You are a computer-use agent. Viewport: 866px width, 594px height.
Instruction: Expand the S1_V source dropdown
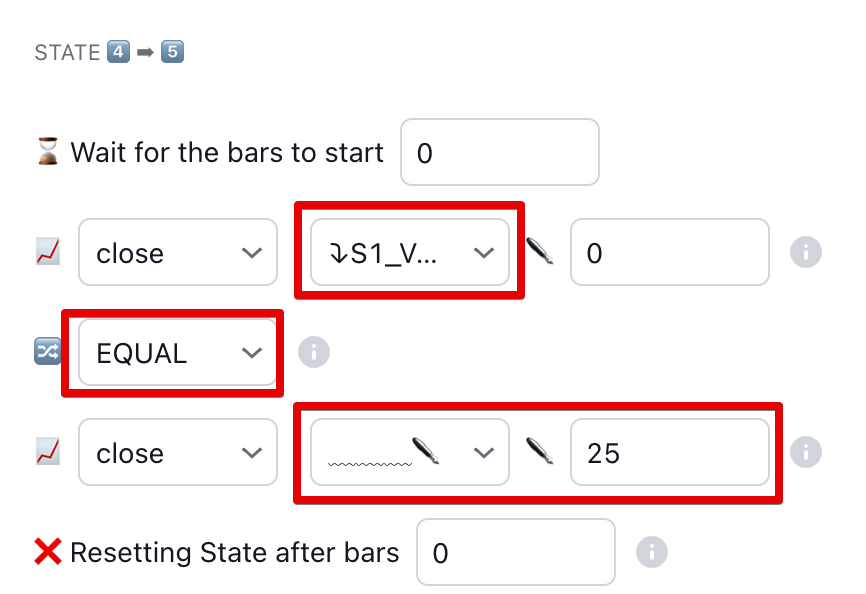pyautogui.click(x=409, y=253)
